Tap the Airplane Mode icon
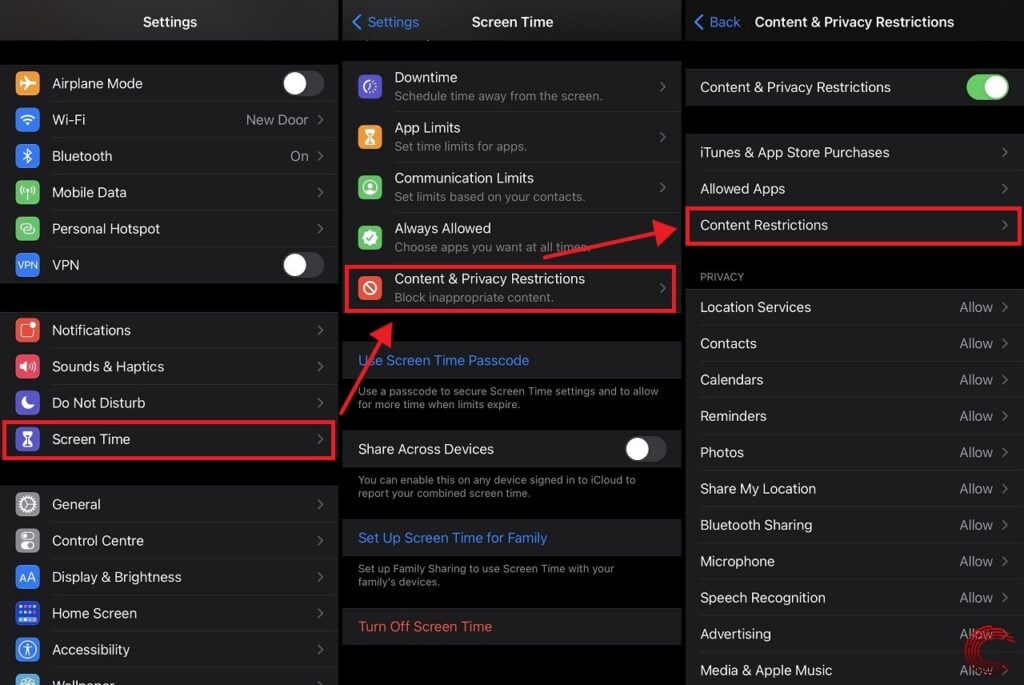 tap(27, 84)
